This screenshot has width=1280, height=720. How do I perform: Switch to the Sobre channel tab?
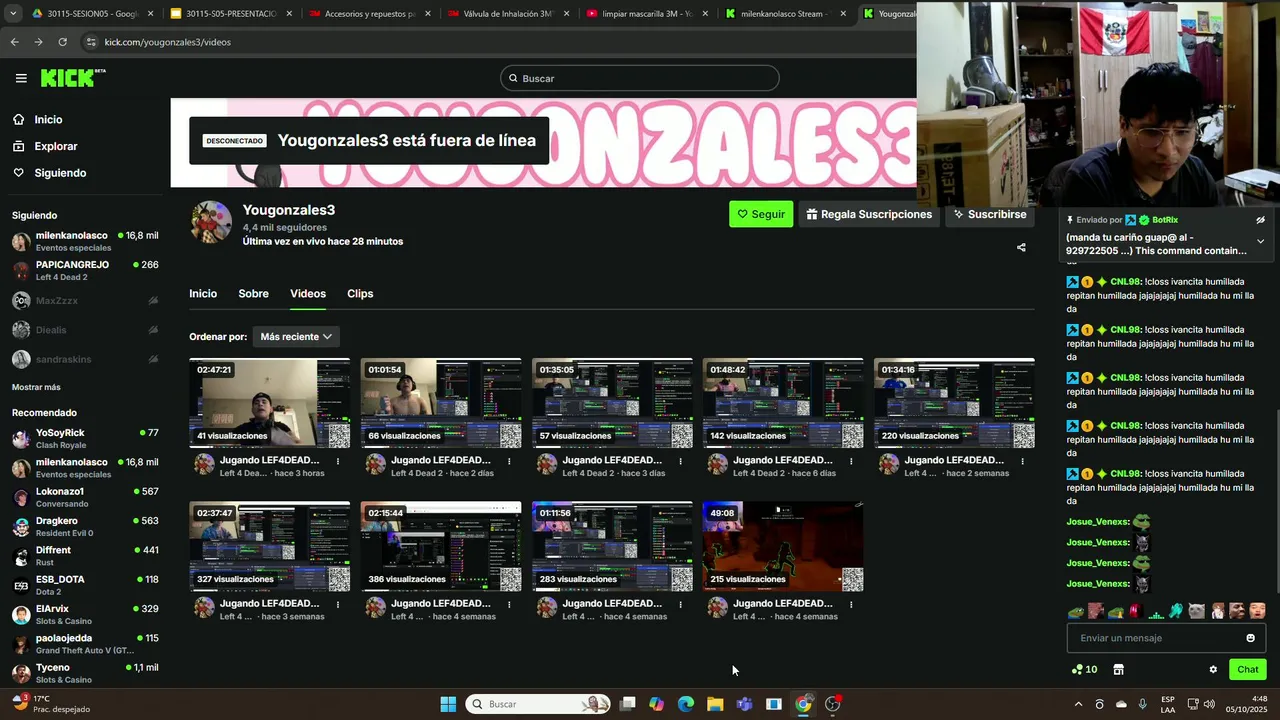click(x=253, y=294)
